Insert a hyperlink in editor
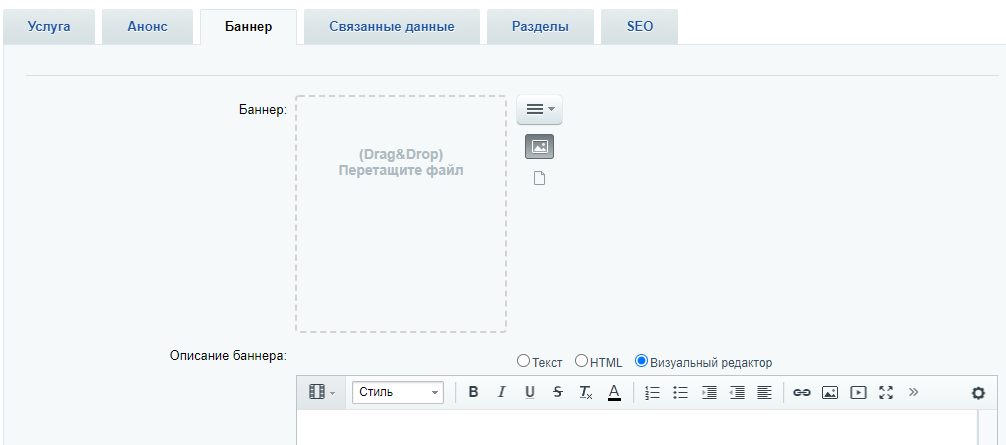Image resolution: width=1006 pixels, height=445 pixels. (802, 392)
